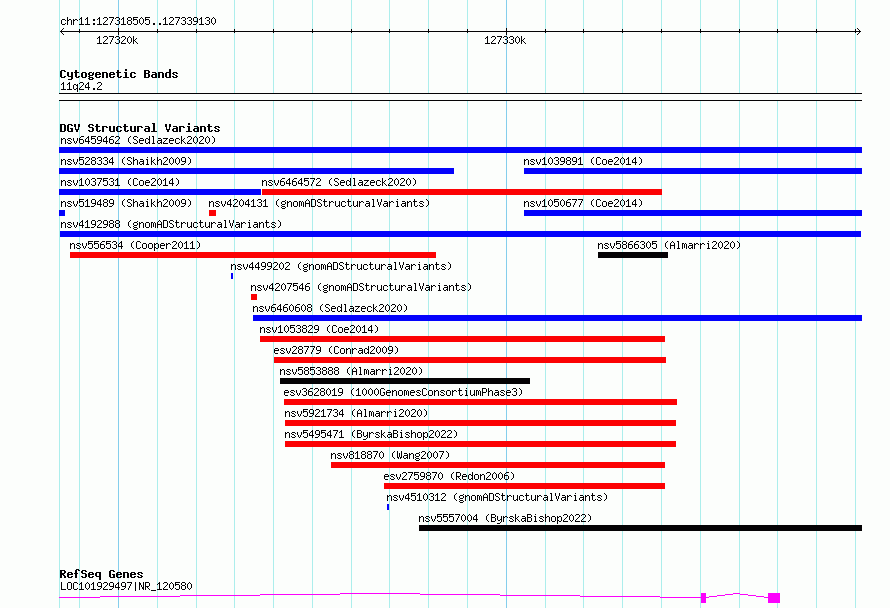The height and width of the screenshot is (608, 890).
Task: Click the LOC101929497|NR_120580 gene label
Action: pyautogui.click(x=126, y=586)
